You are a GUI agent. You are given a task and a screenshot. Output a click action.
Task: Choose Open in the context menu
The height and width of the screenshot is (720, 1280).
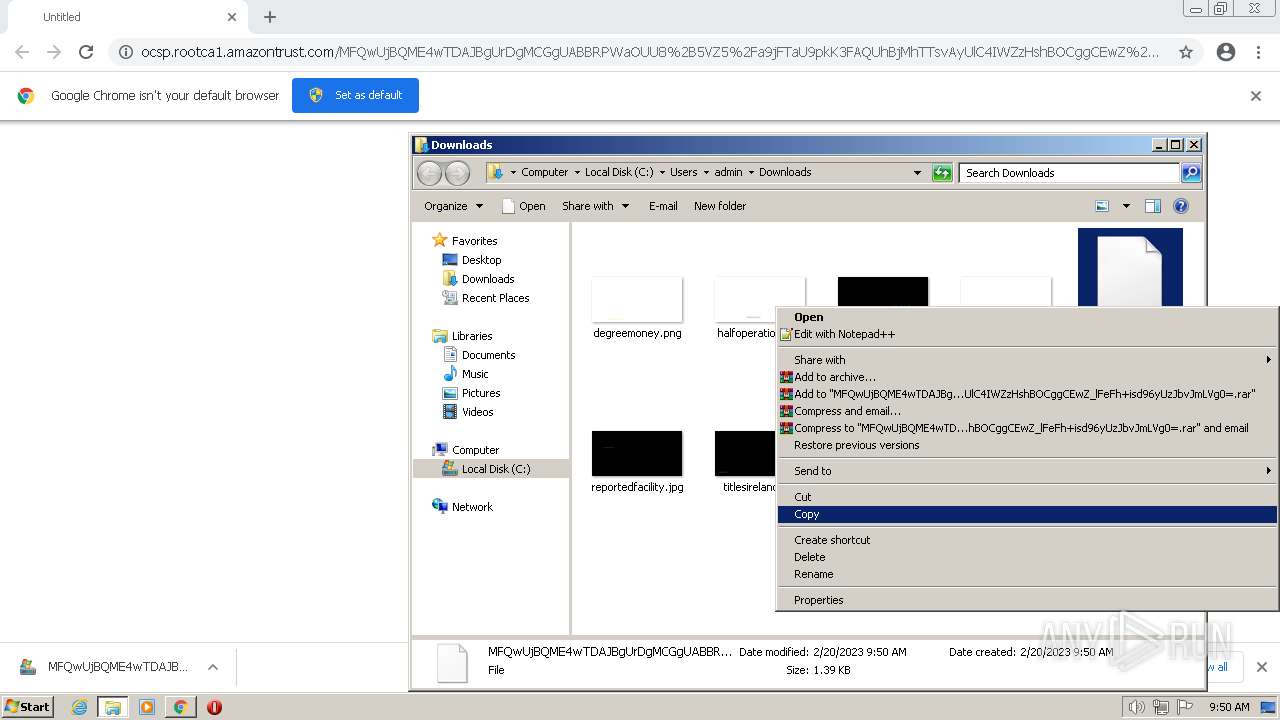[1027, 317]
